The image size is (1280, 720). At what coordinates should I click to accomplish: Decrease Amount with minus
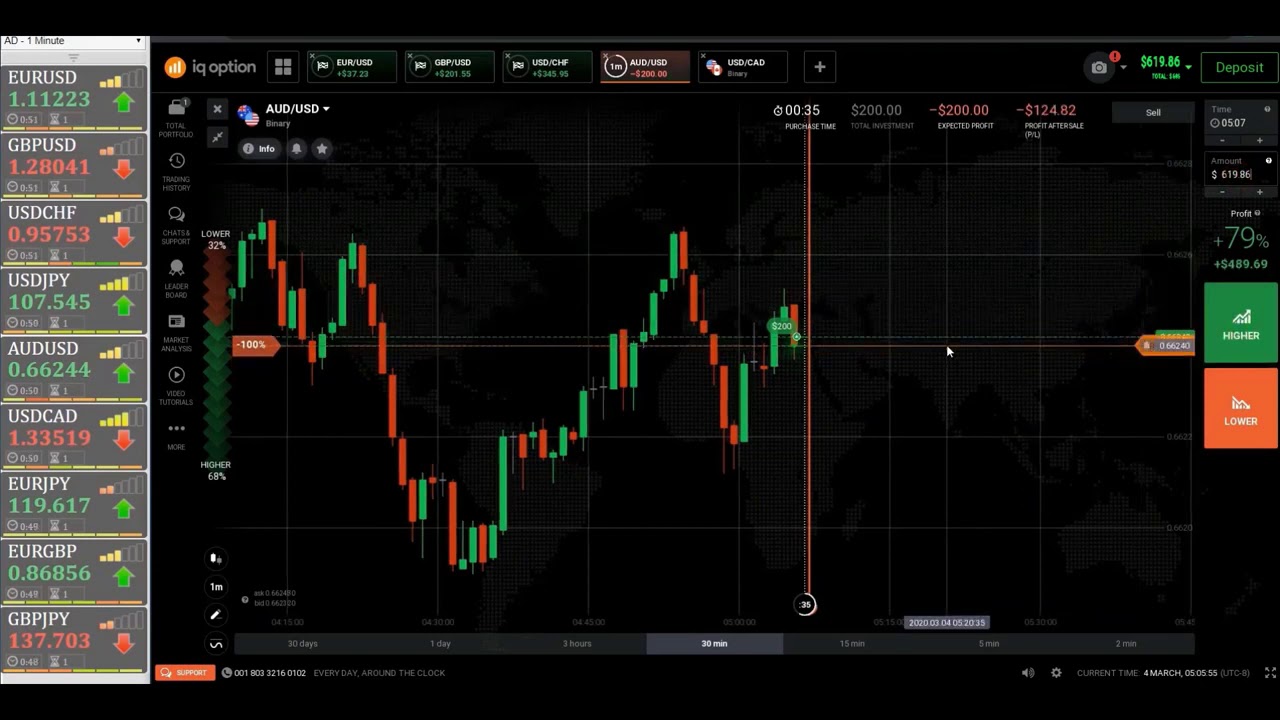tap(1222, 192)
